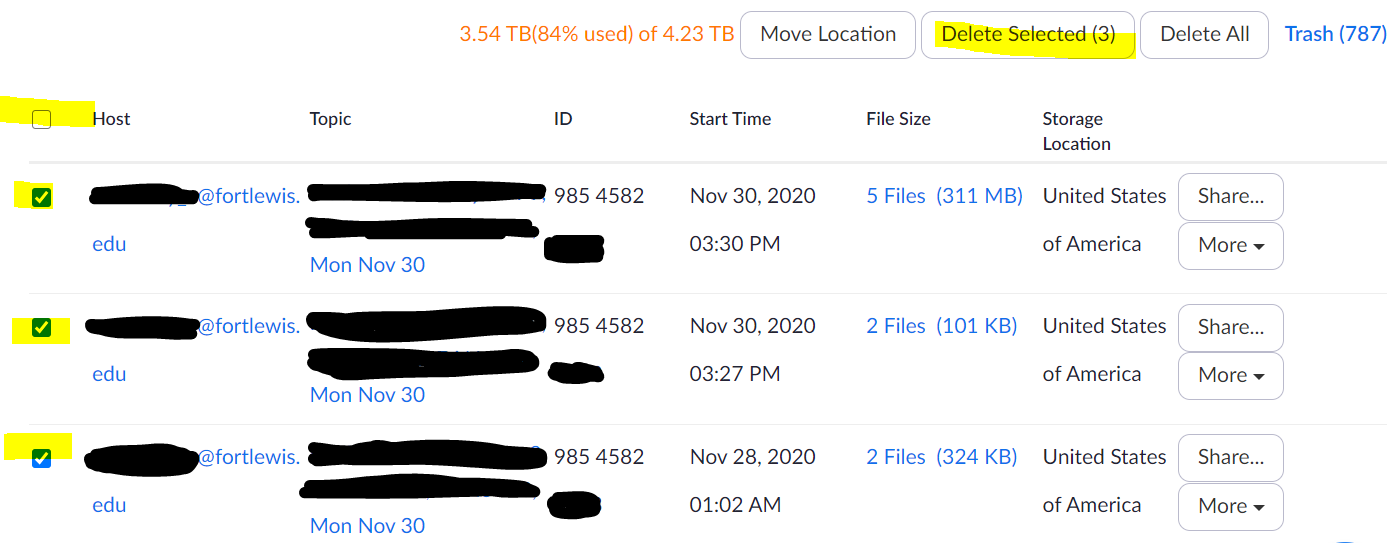1389x543 pixels.
Task: Check the select-all checkbox beside Host header
Action: tap(42, 119)
